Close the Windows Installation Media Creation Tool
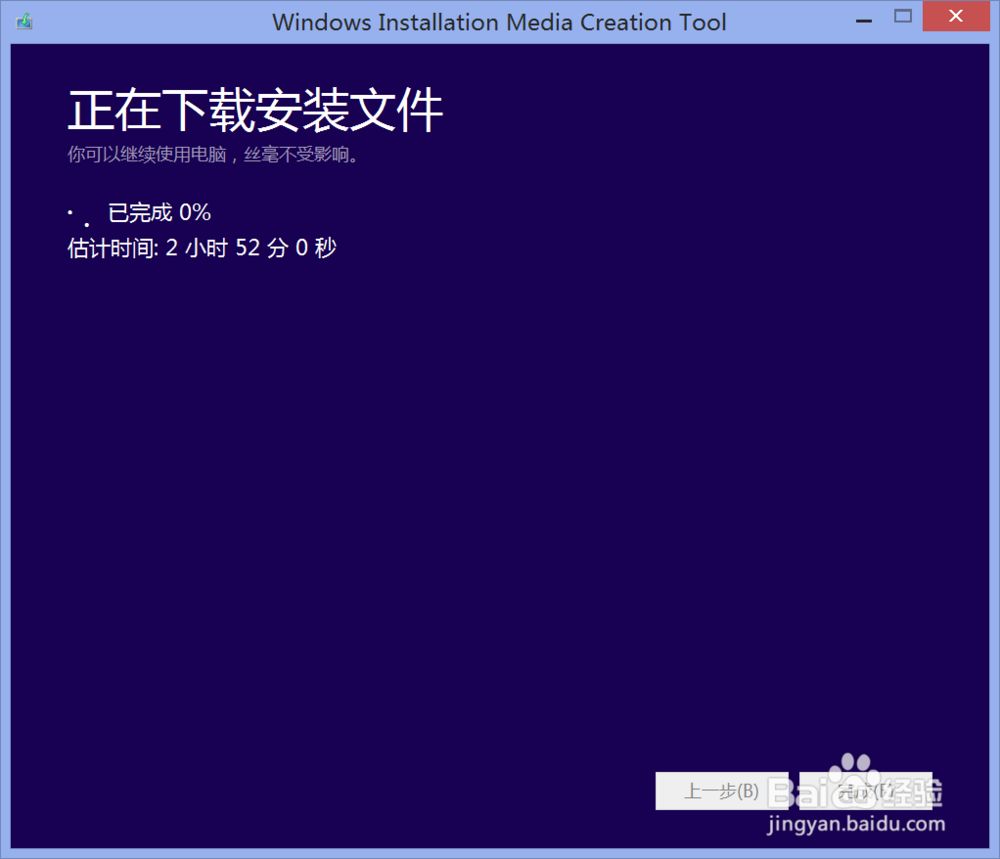This screenshot has height=859, width=1000. click(x=955, y=16)
